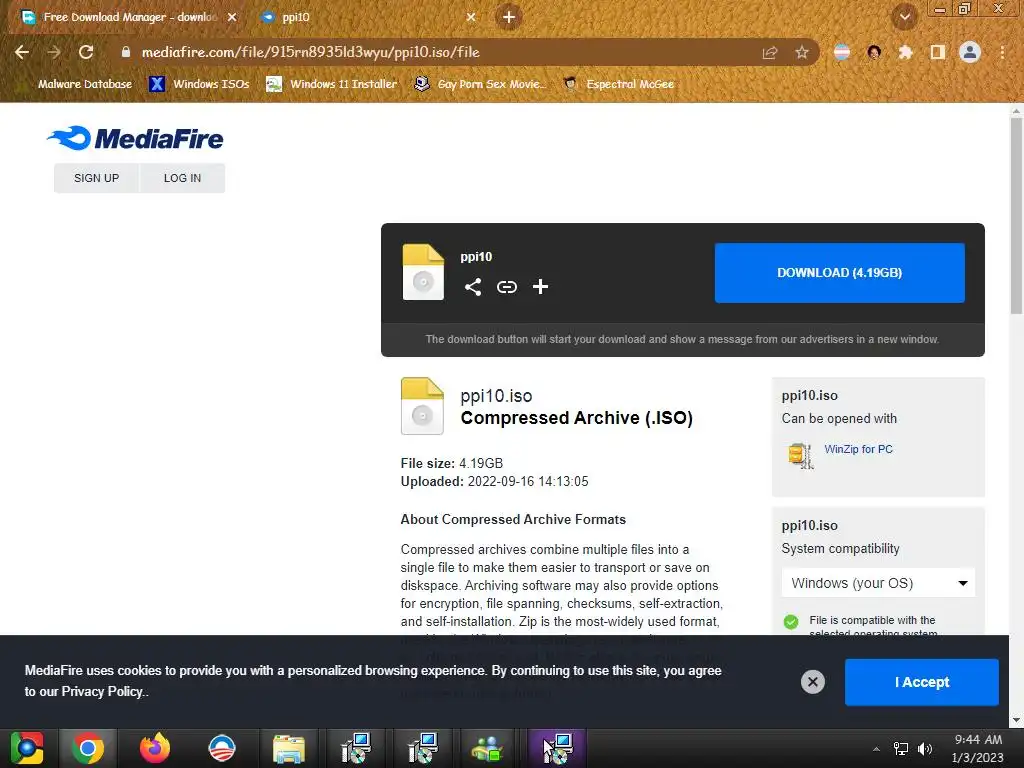
Task: Click the MediaFire logo
Action: click(x=135, y=138)
